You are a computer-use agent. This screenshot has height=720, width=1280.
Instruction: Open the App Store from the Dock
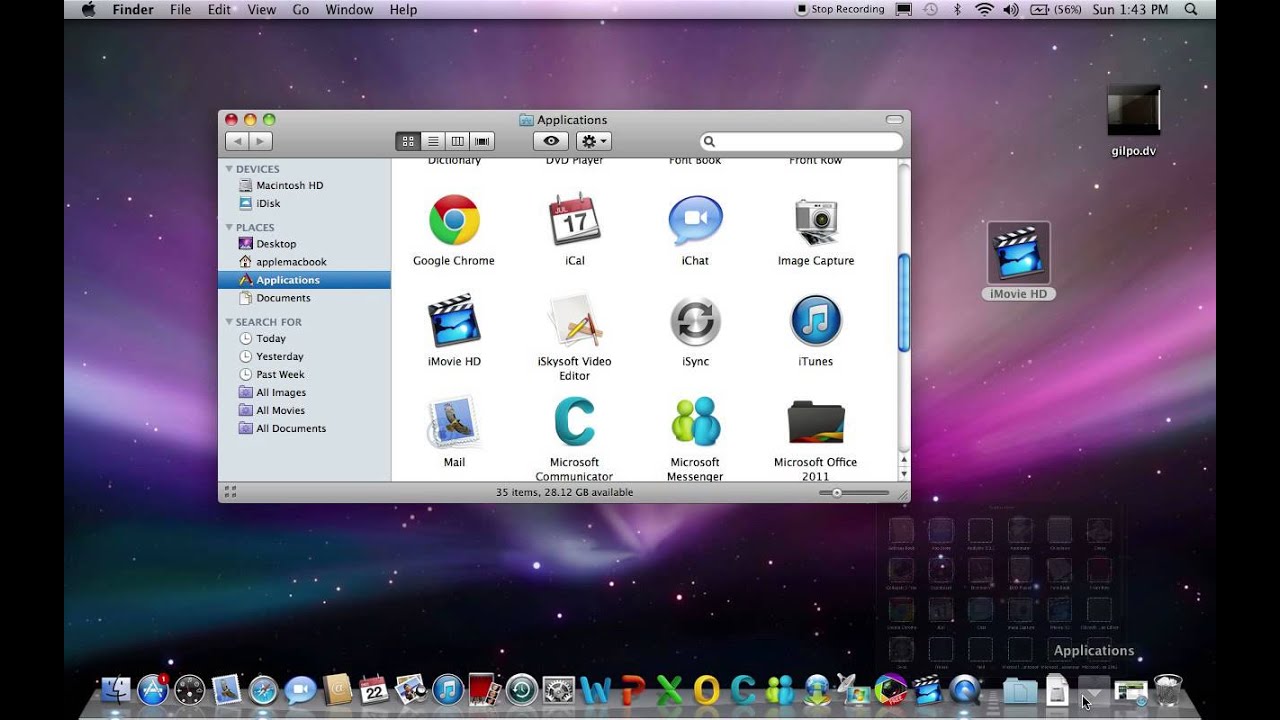coord(153,689)
